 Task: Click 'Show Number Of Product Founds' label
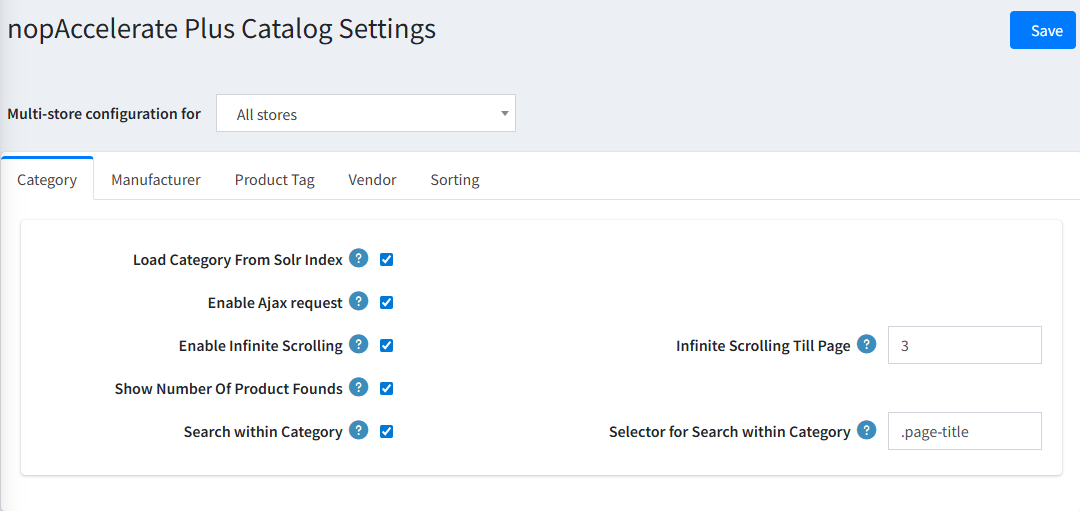229,388
